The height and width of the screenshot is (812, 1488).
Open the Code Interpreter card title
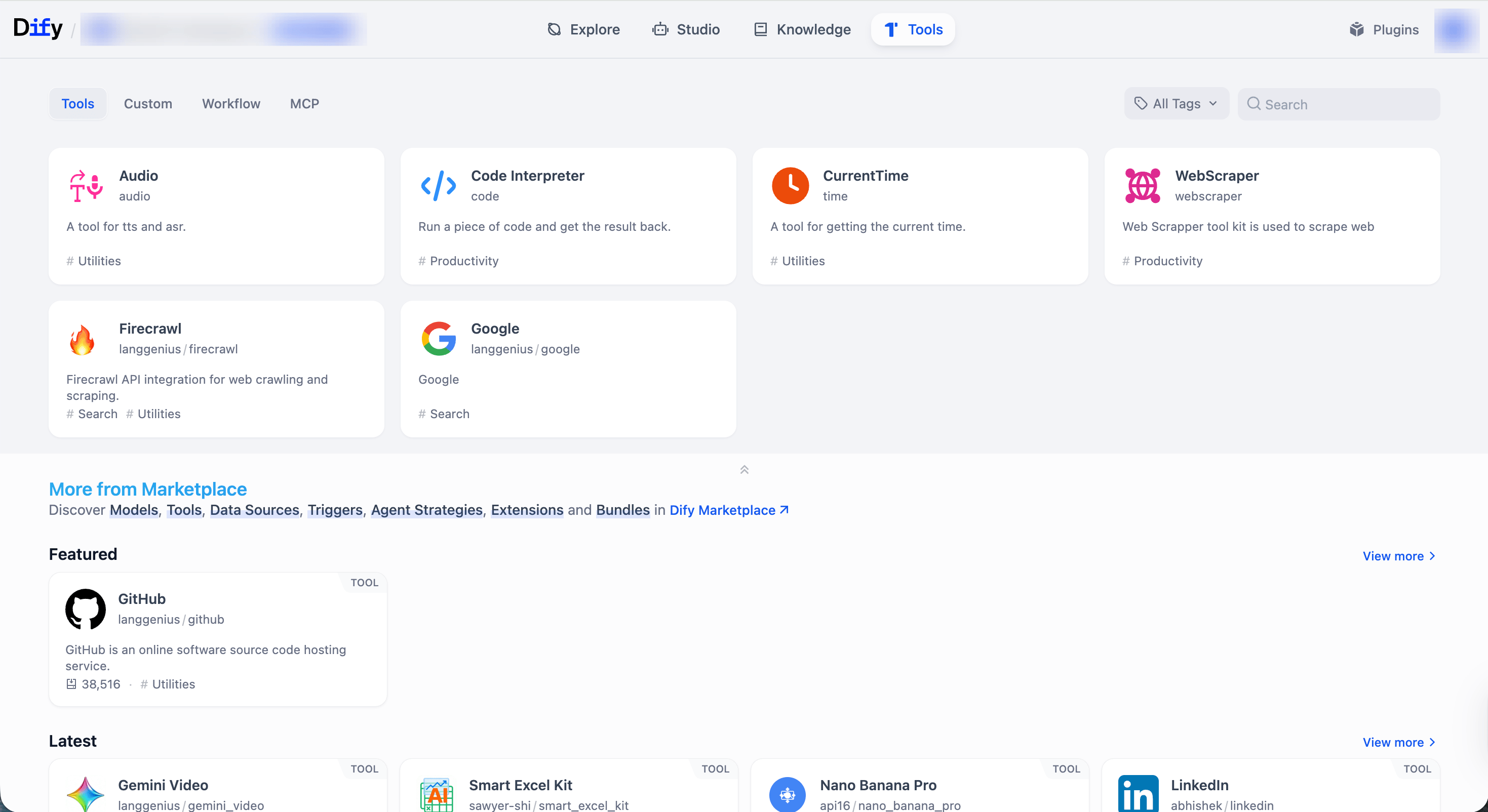coord(527,176)
